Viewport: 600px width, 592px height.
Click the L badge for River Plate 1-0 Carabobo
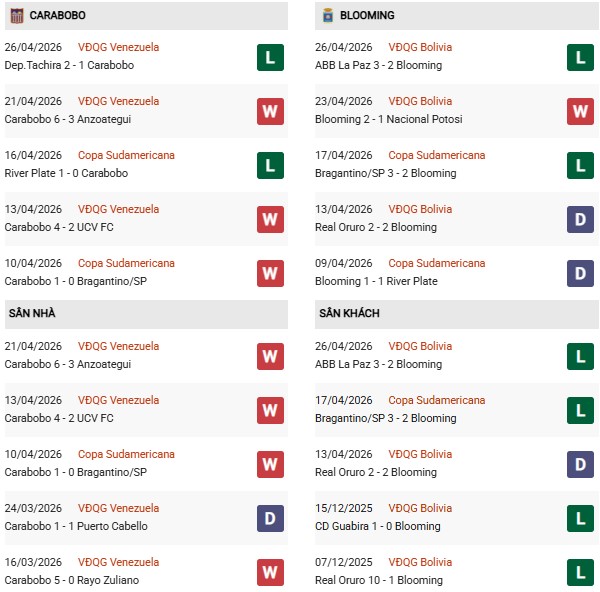point(269,165)
